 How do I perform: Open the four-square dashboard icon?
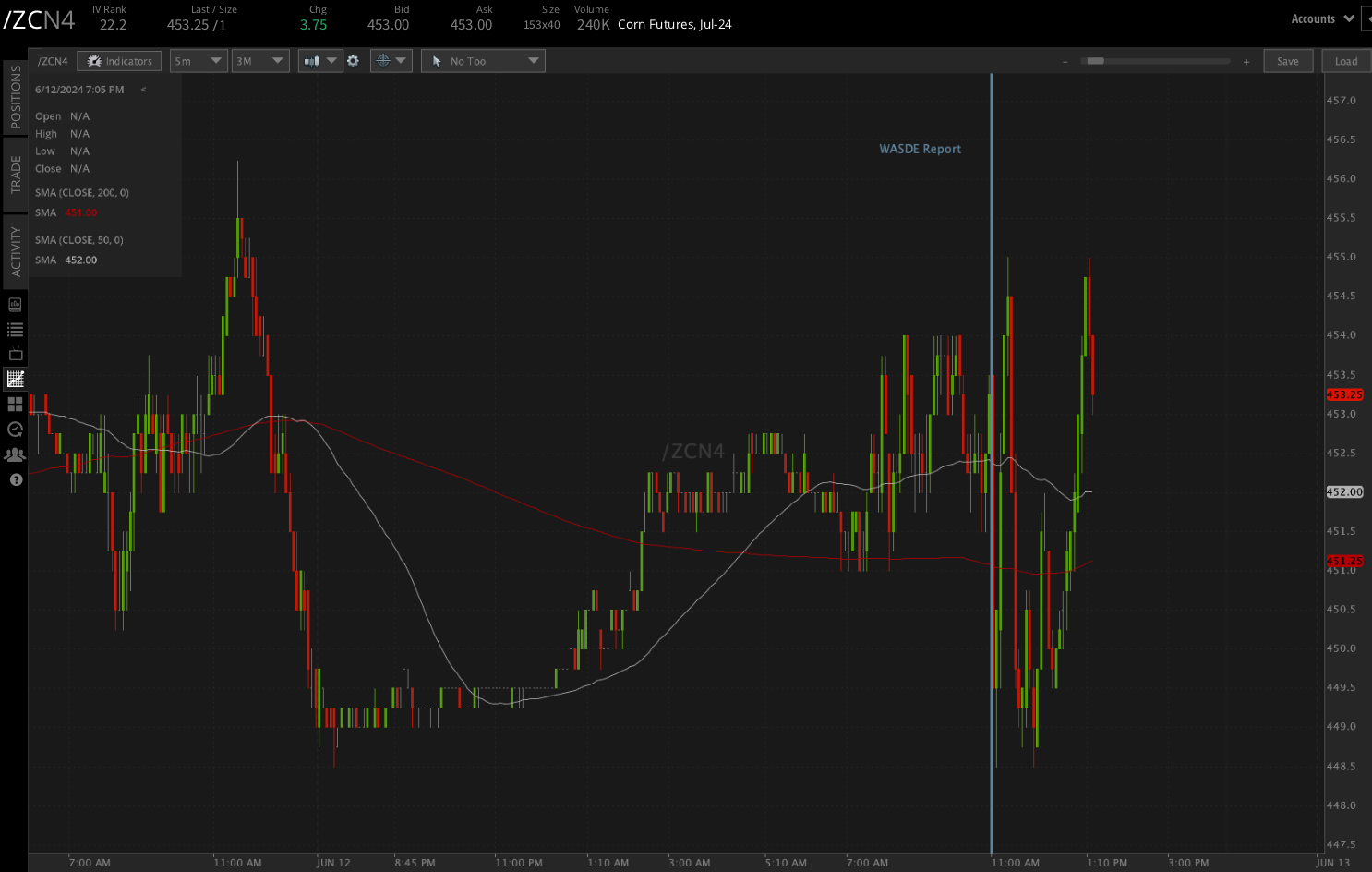coord(15,405)
